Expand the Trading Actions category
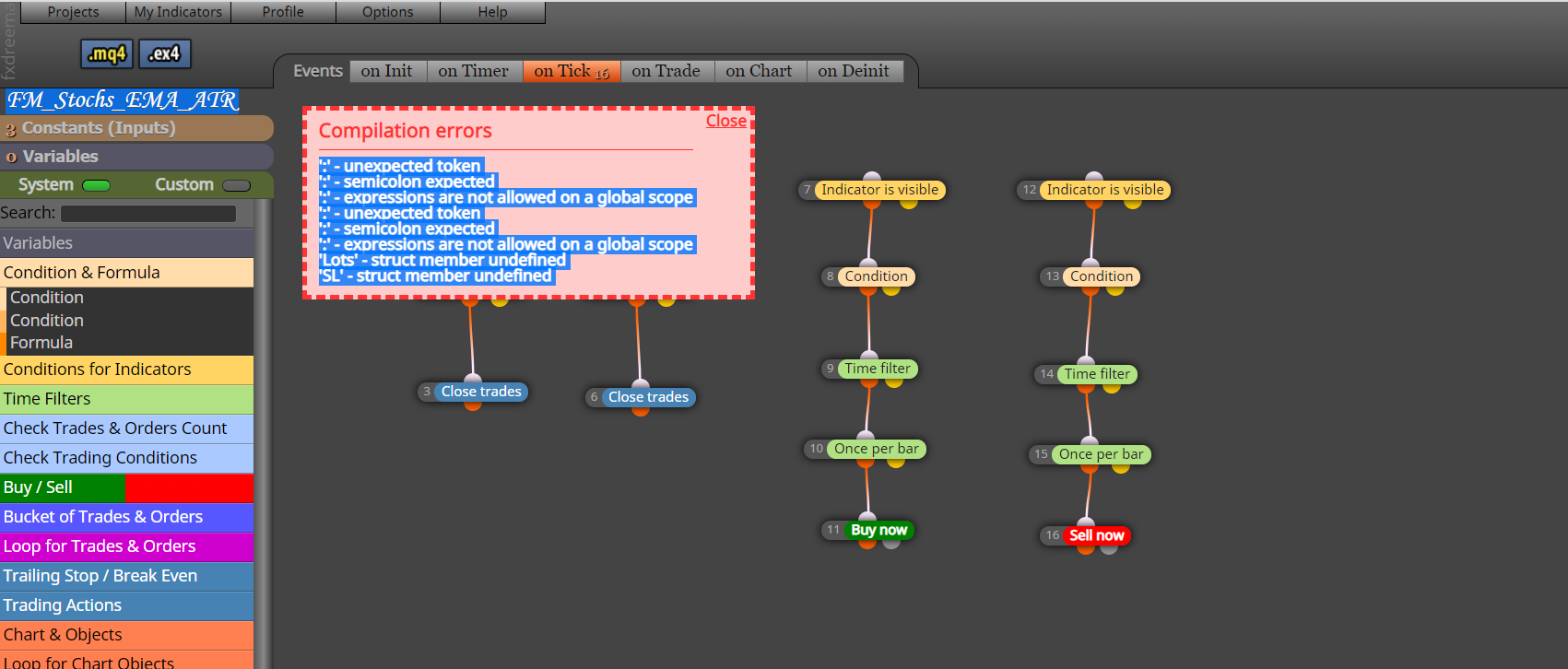Viewport: 1568px width, 669px height. pos(126,605)
